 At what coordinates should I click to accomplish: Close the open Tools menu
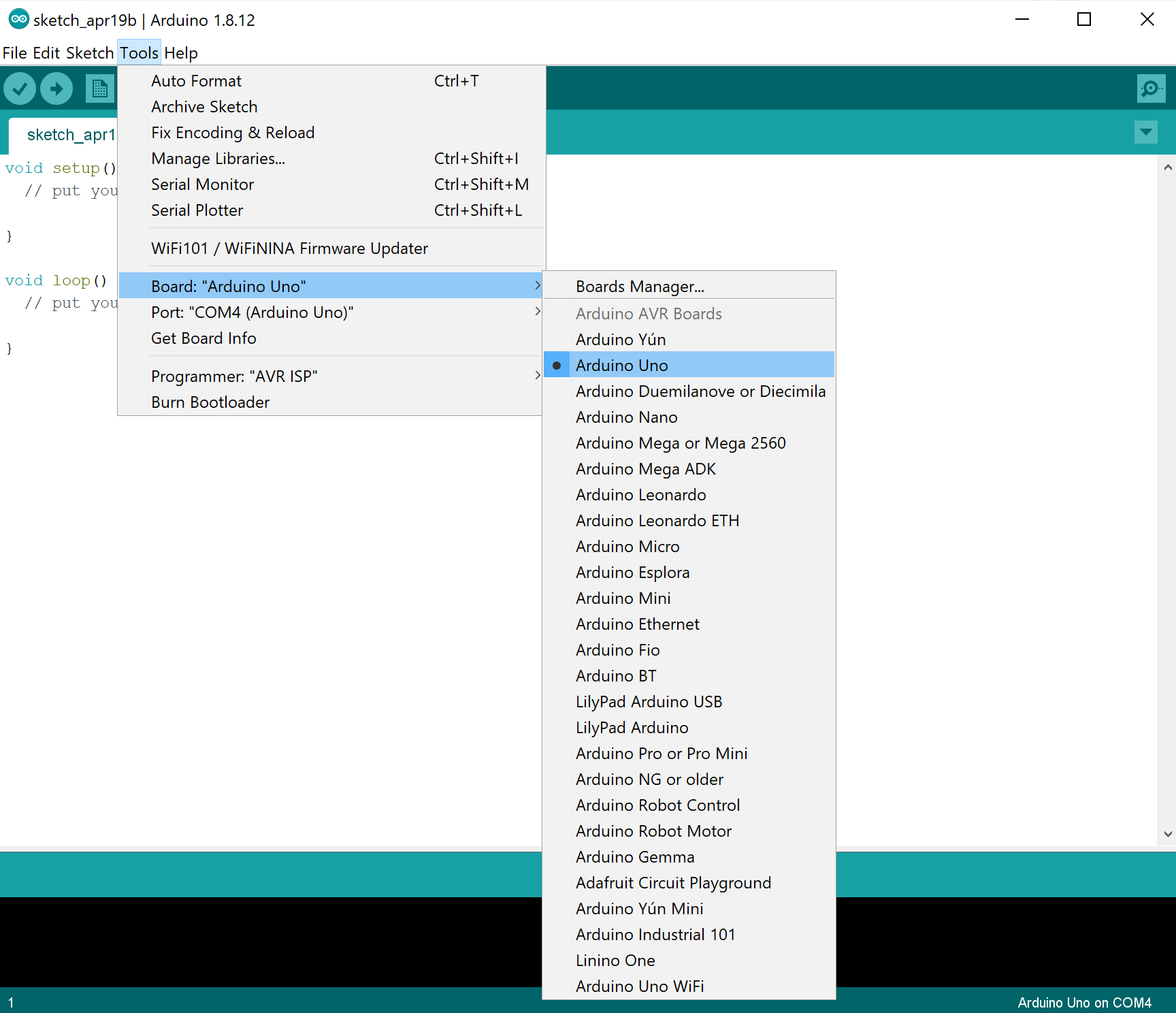(139, 52)
